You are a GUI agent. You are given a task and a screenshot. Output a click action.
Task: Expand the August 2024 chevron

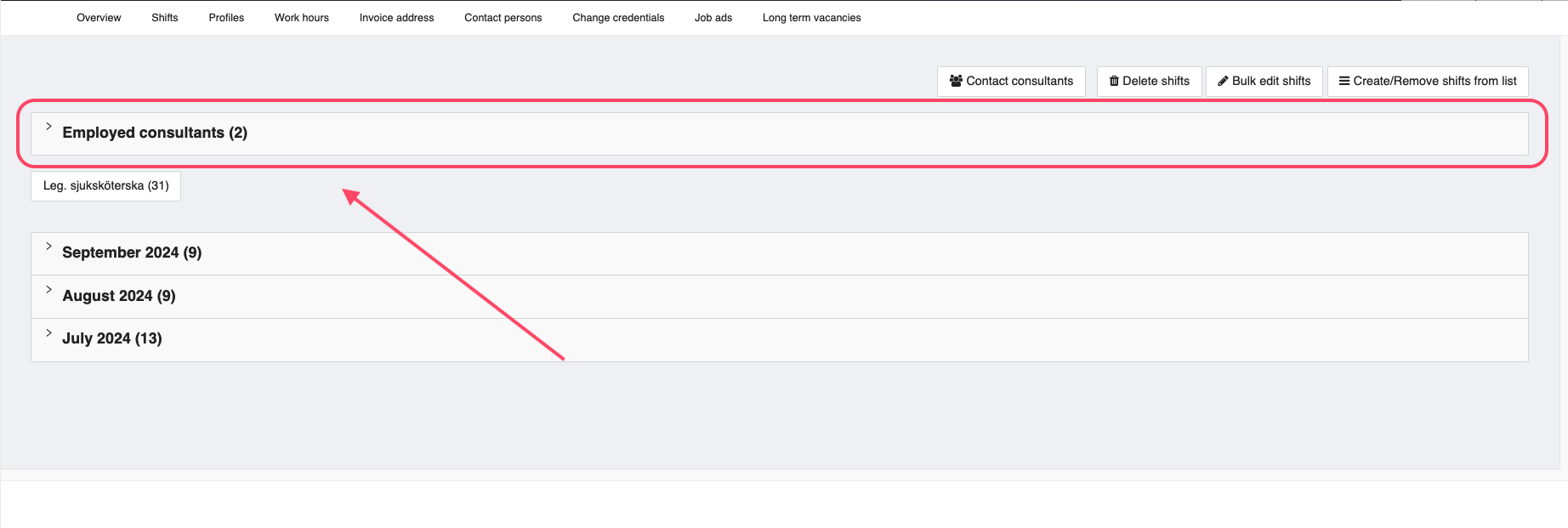point(48,290)
